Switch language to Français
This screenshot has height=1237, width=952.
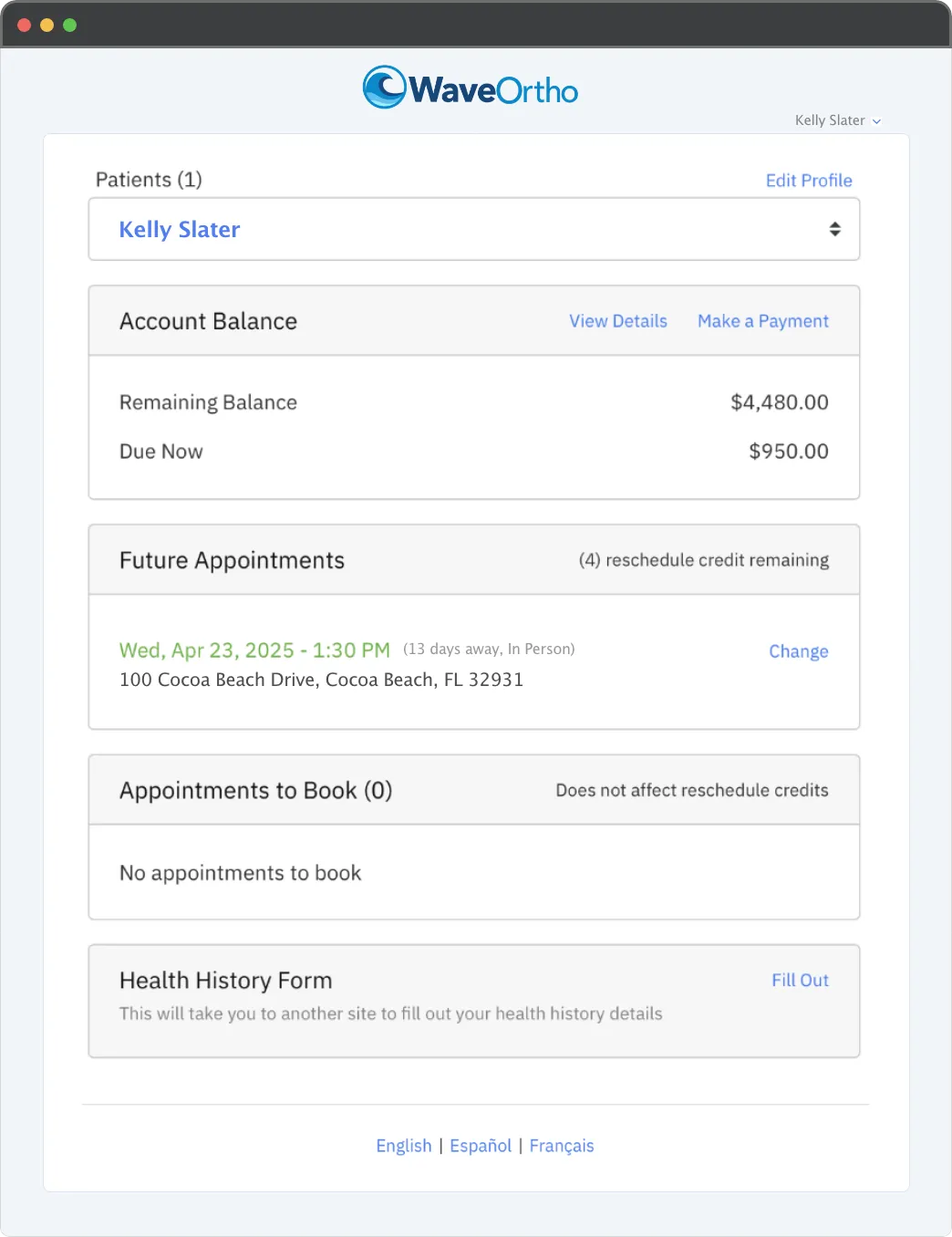[562, 1146]
